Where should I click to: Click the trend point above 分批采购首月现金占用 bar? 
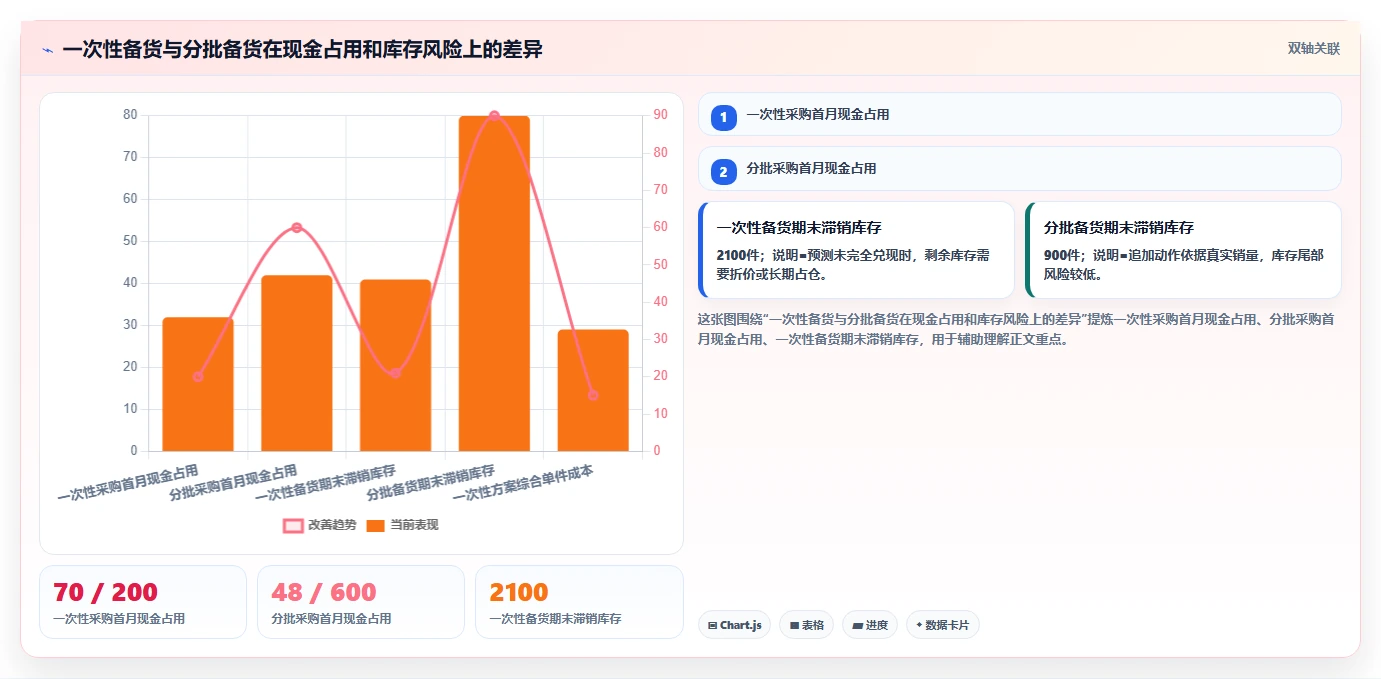pyautogui.click(x=297, y=228)
